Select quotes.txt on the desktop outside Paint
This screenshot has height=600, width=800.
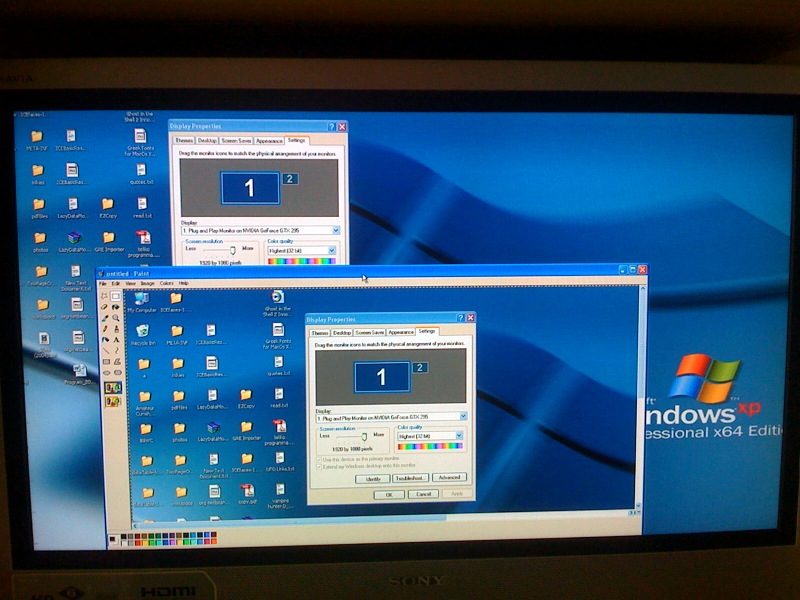[x=141, y=174]
